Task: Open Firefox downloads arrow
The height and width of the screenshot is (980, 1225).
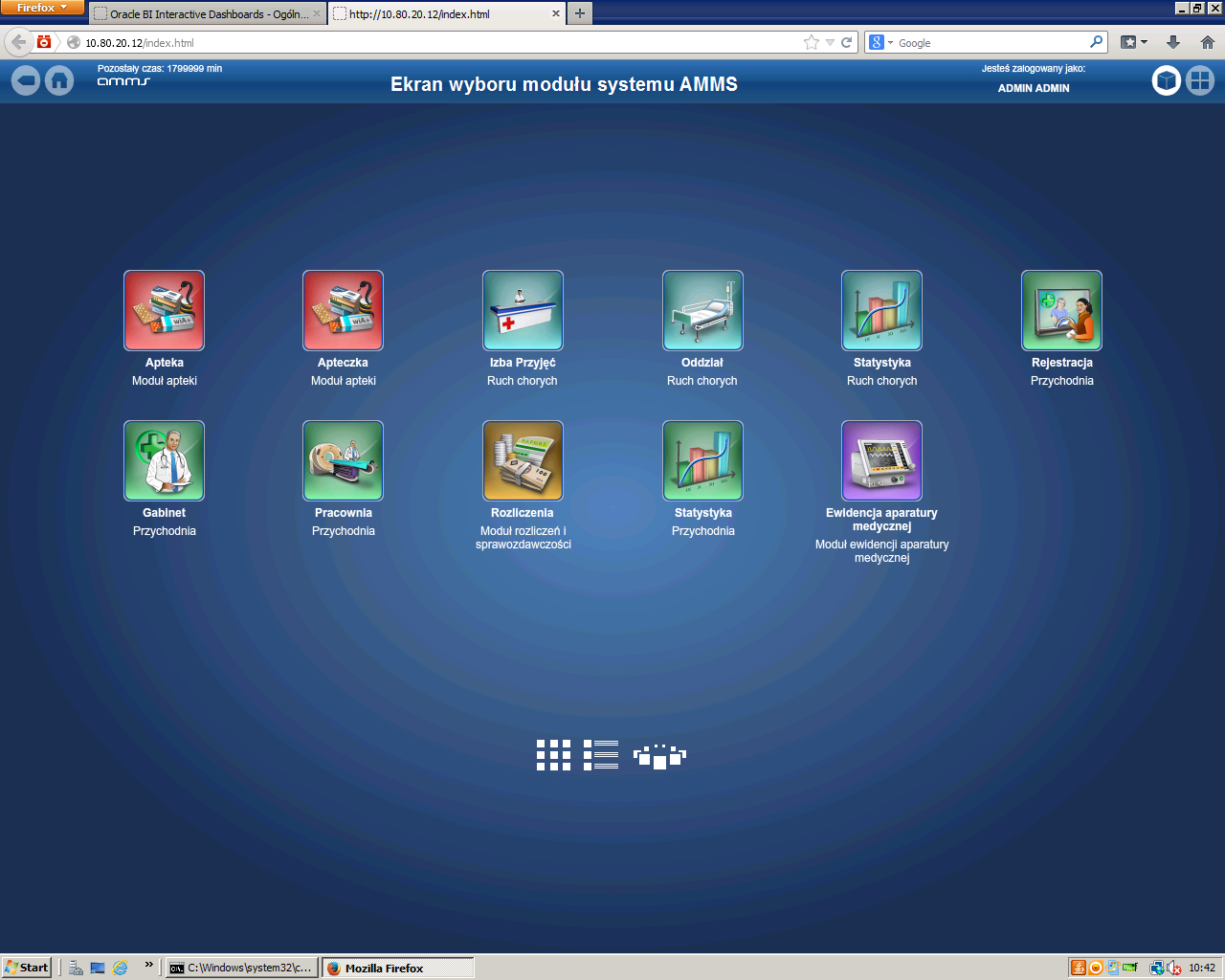Action: coord(1173,42)
